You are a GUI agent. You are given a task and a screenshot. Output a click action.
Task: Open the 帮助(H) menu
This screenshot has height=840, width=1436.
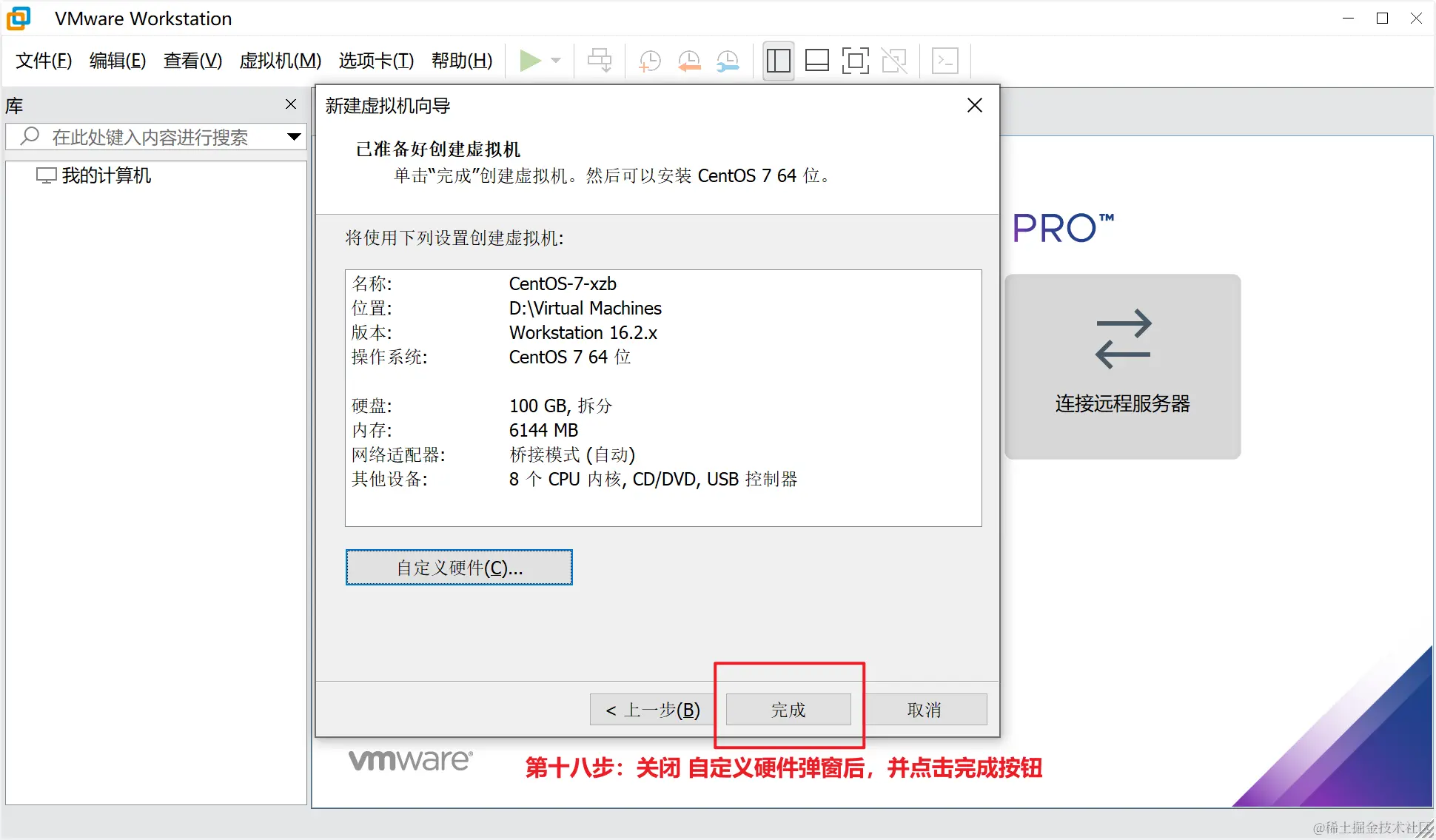click(462, 61)
